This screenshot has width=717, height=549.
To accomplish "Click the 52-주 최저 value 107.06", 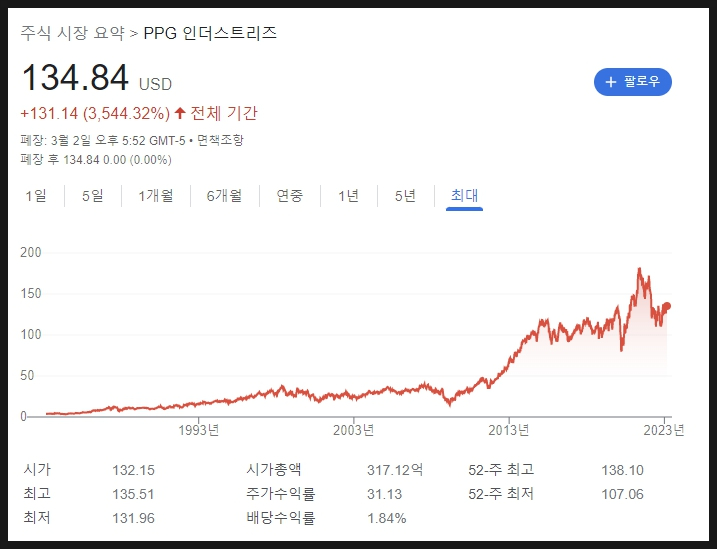I will tap(622, 494).
